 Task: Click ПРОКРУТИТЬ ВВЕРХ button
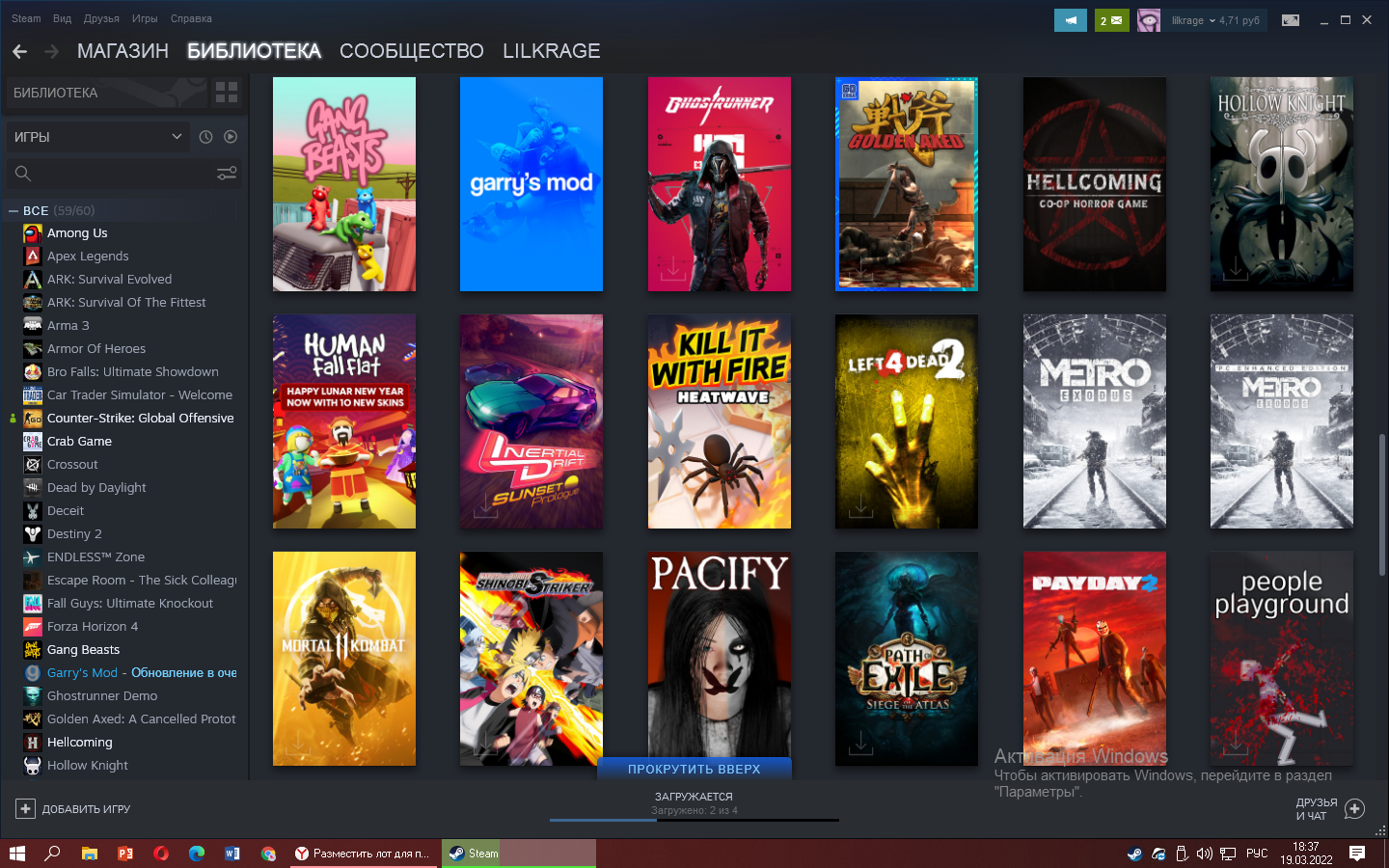click(694, 769)
